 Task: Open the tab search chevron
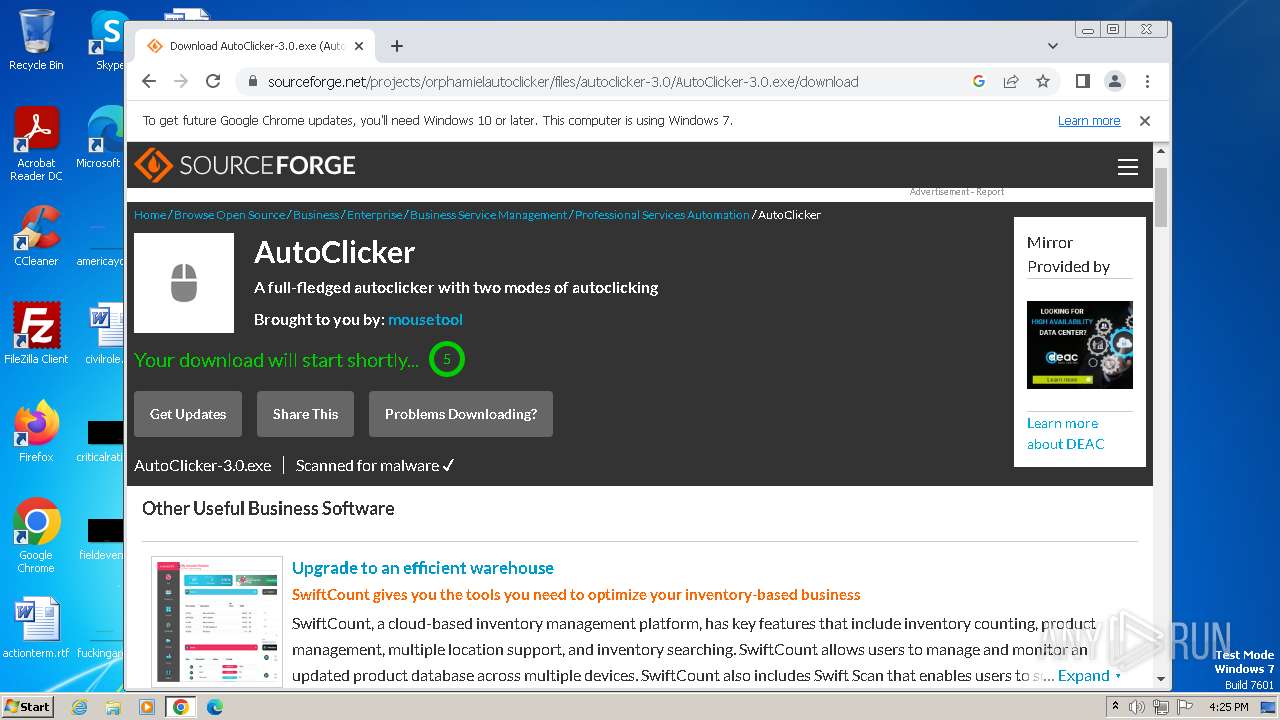(x=1053, y=46)
